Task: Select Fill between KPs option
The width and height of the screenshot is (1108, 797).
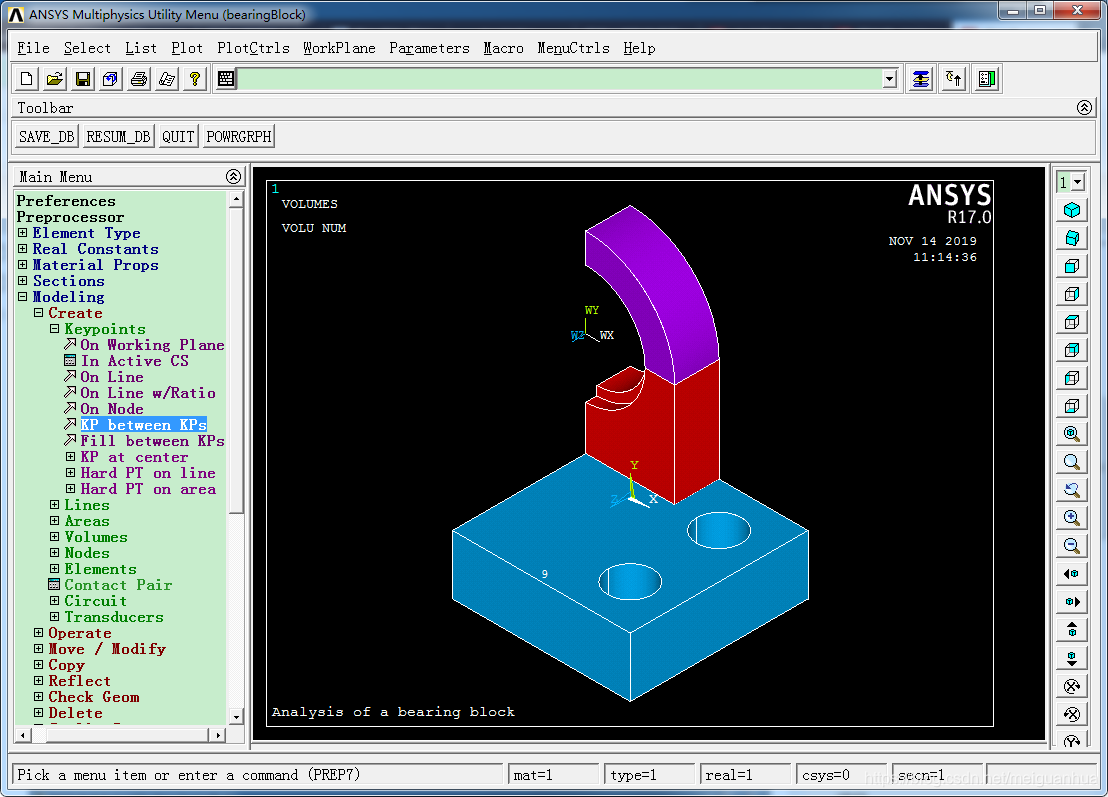Action: click(x=152, y=441)
